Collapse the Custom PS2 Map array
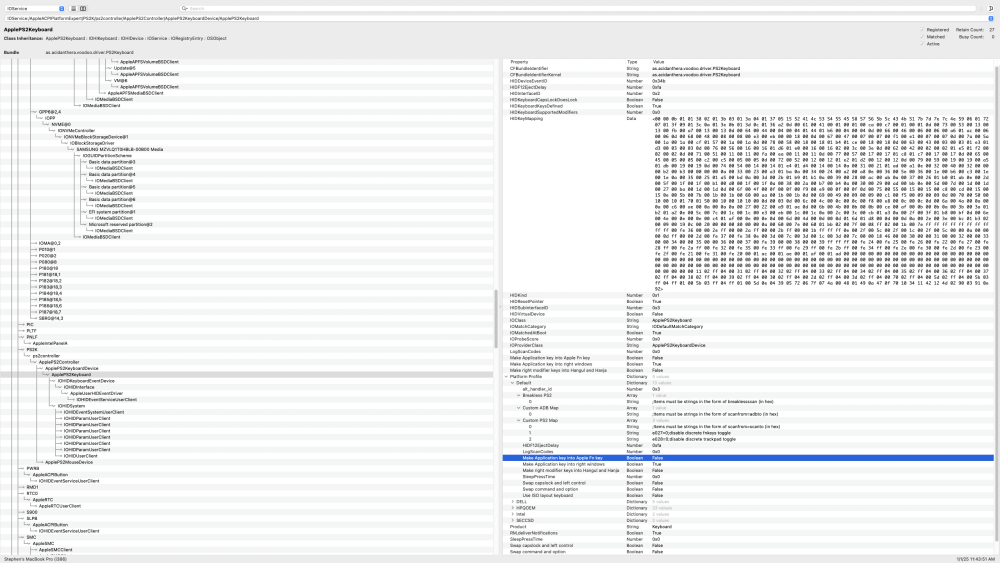This screenshot has height=563, width=1000. (x=518, y=421)
